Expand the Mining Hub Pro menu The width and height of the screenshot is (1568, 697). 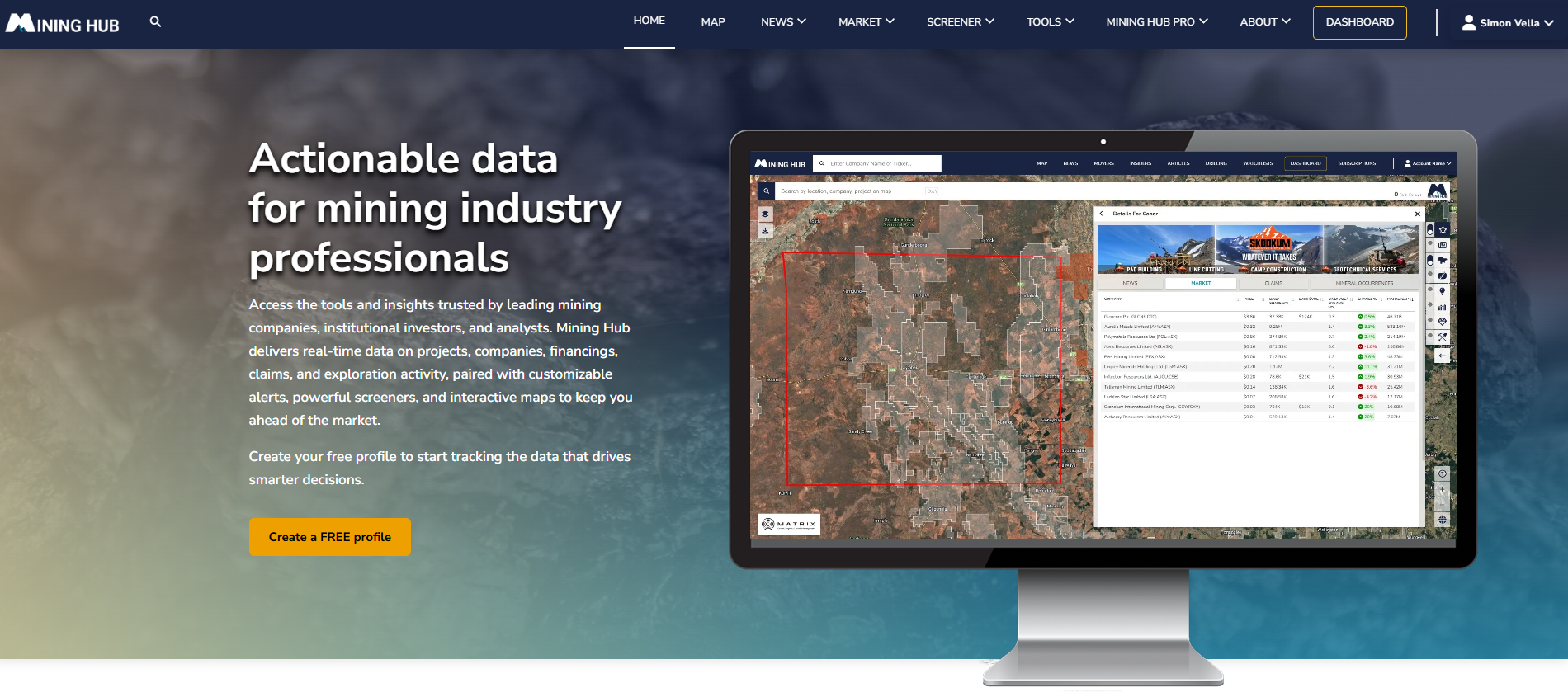click(x=1156, y=22)
